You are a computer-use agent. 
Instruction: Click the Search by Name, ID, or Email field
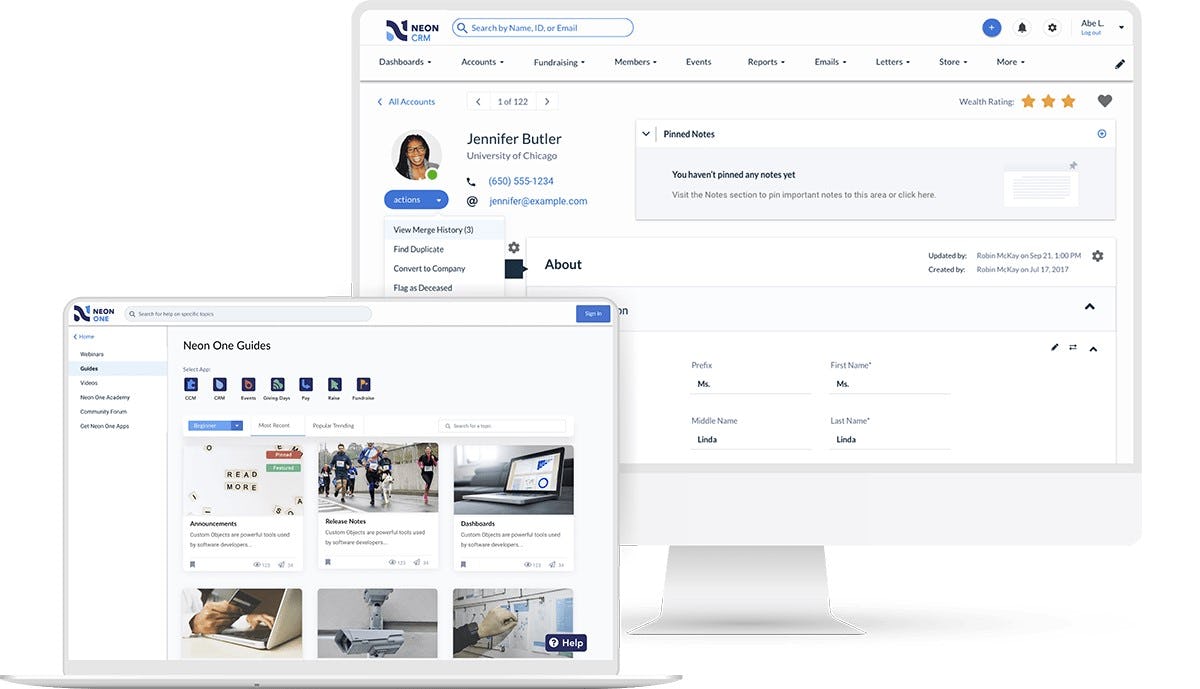point(542,27)
